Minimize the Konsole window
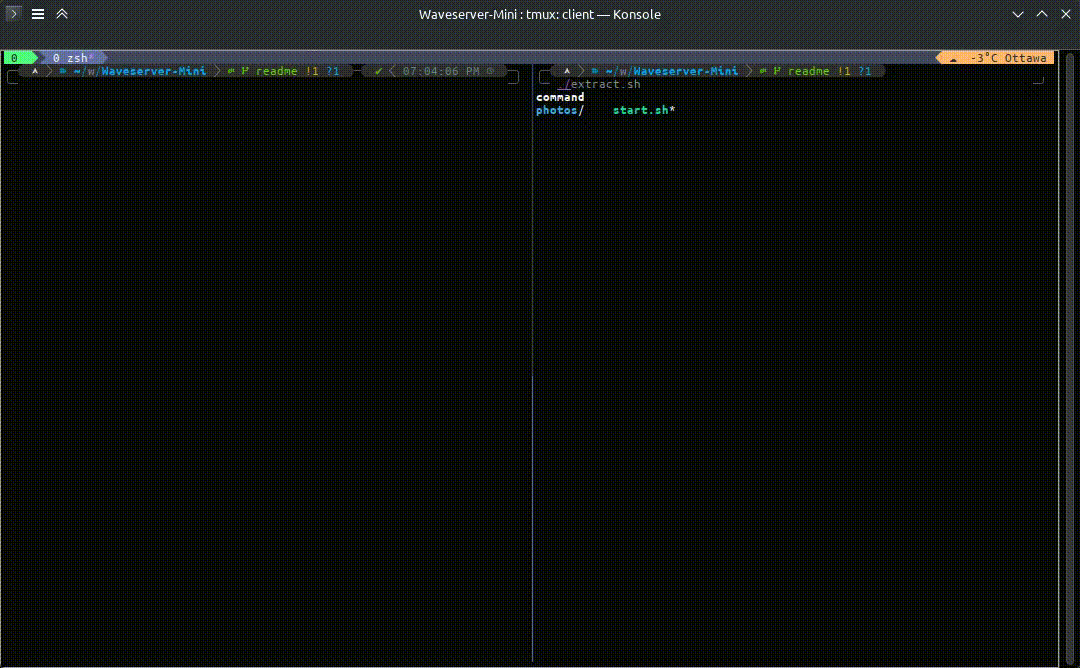The width and height of the screenshot is (1080, 668). (x=1018, y=14)
